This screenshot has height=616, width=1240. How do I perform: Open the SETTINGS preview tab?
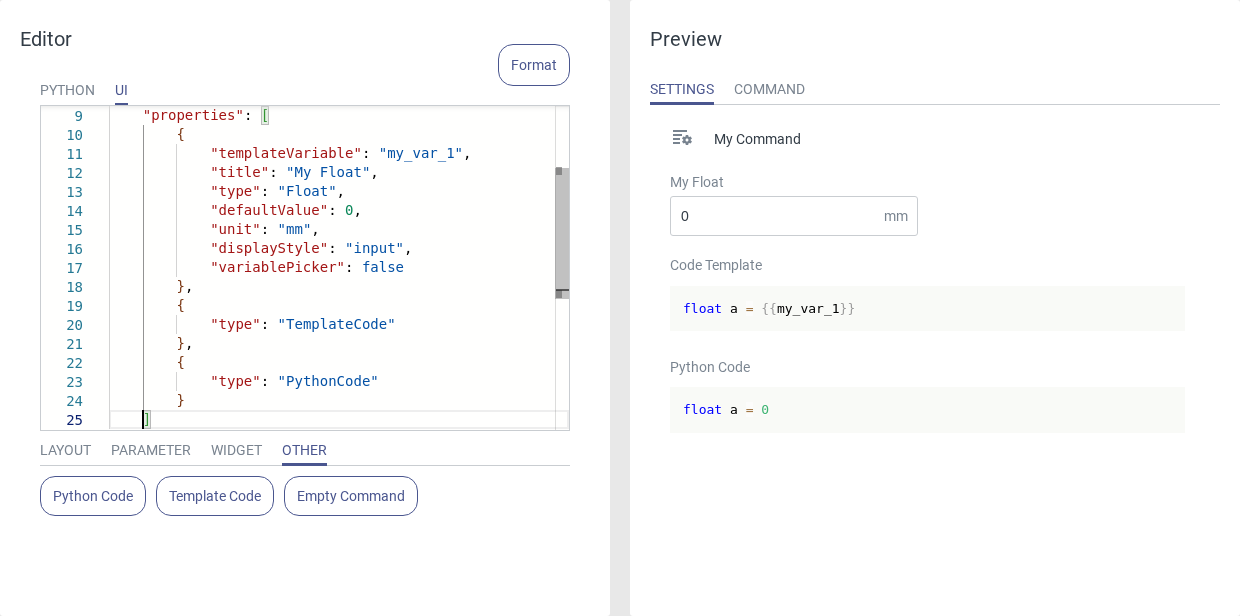[681, 89]
